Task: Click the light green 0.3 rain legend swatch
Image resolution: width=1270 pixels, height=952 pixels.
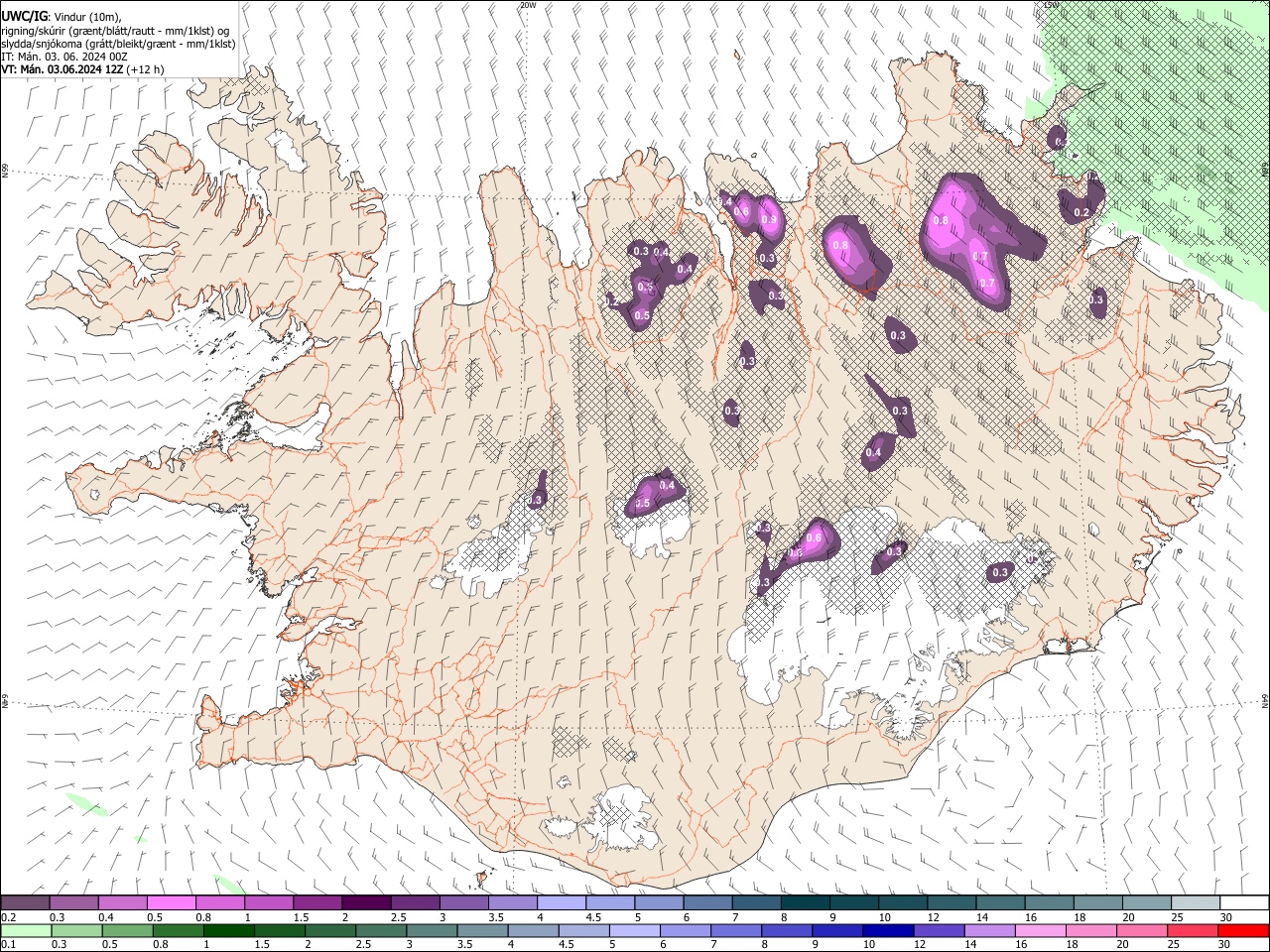Action: click(77, 931)
